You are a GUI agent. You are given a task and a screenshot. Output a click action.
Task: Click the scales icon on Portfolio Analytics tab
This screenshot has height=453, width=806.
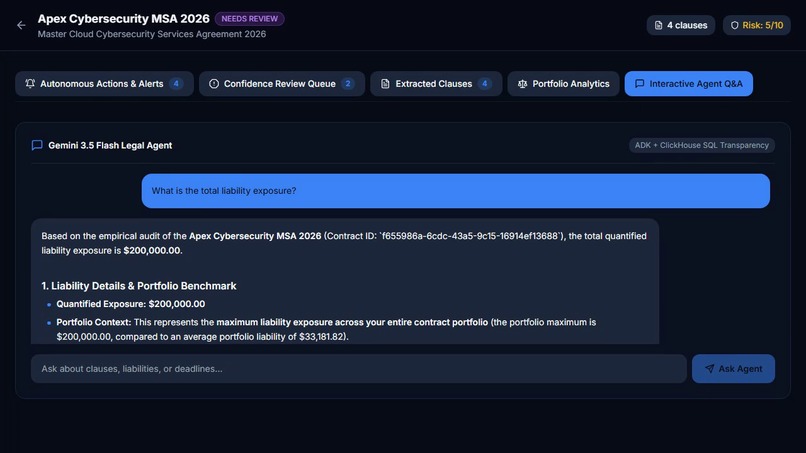click(x=522, y=84)
